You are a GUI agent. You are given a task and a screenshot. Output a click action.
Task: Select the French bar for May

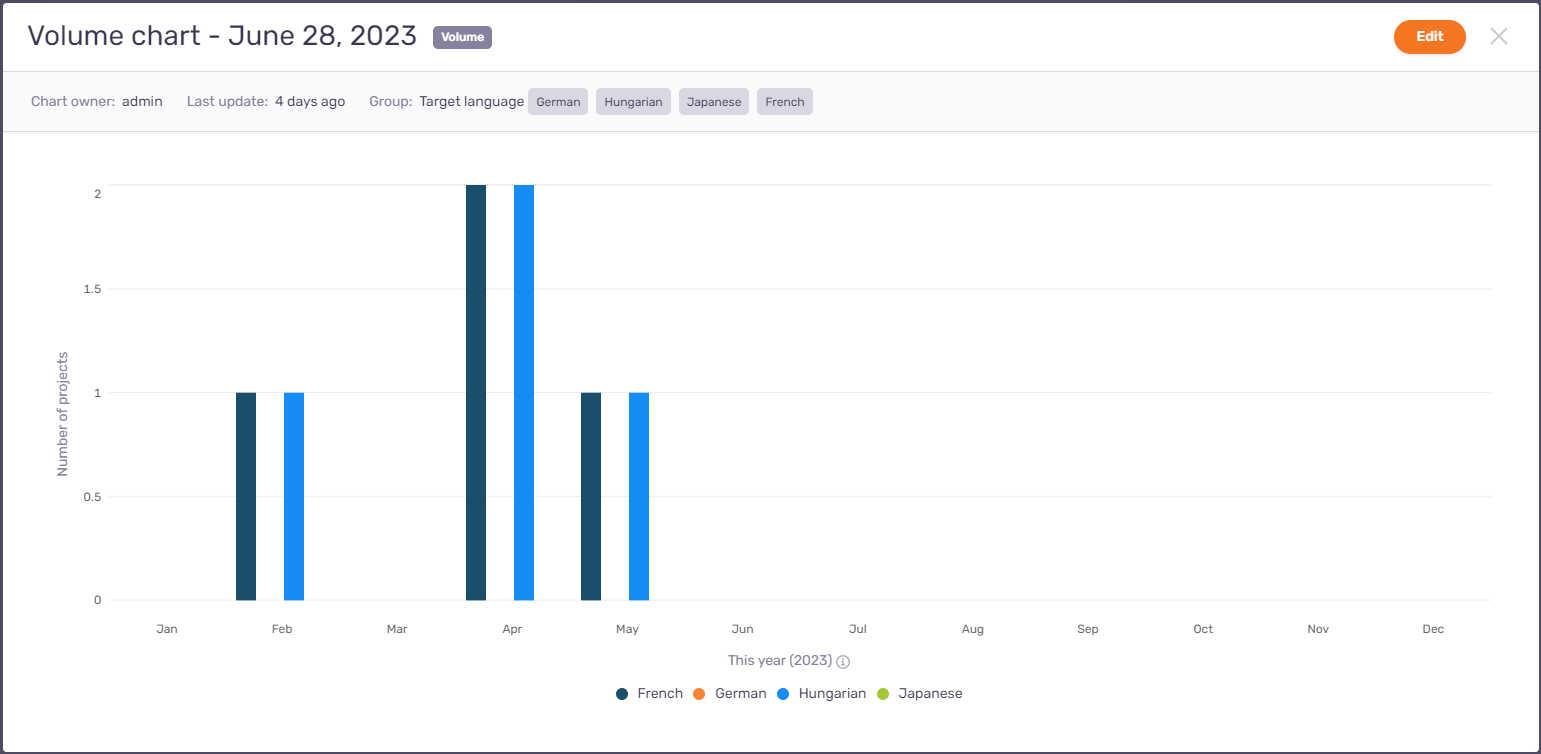591,496
